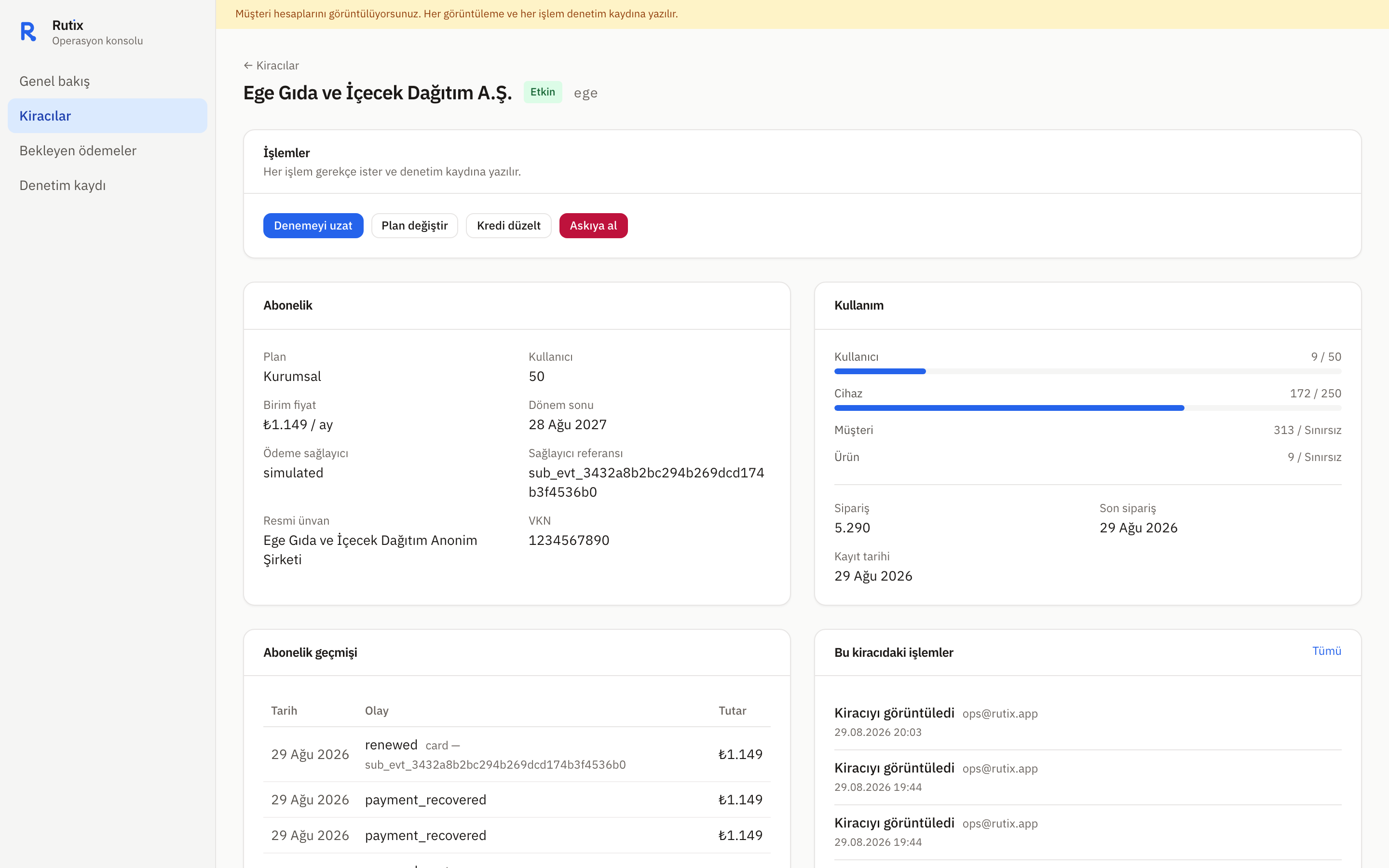Click the red Askıya al button
Screen dimensions: 1389x868
point(593,226)
